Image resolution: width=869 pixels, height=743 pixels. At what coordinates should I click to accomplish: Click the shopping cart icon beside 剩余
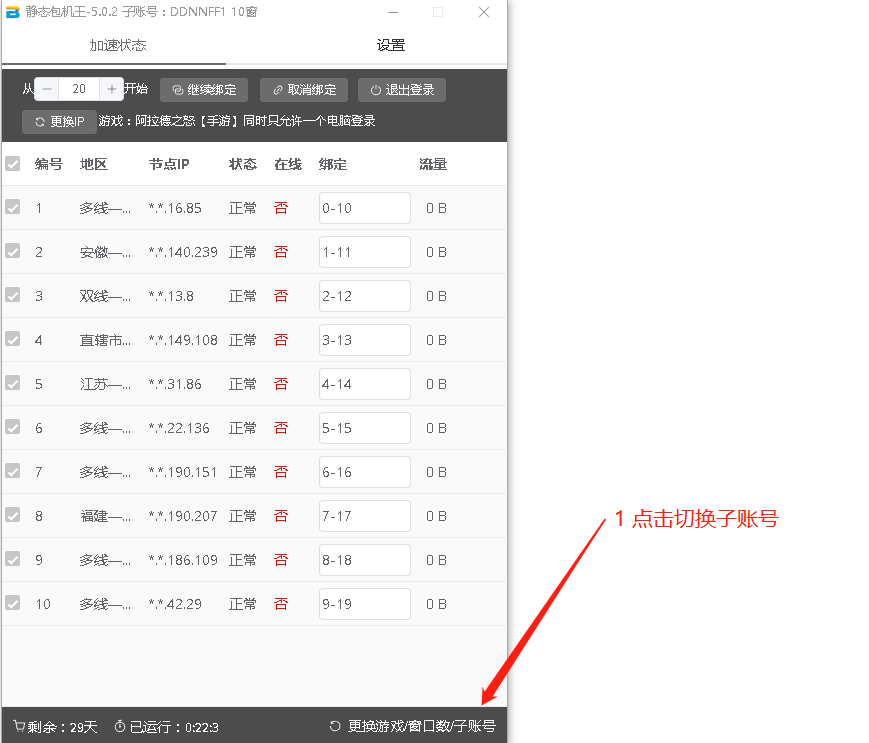[x=19, y=727]
